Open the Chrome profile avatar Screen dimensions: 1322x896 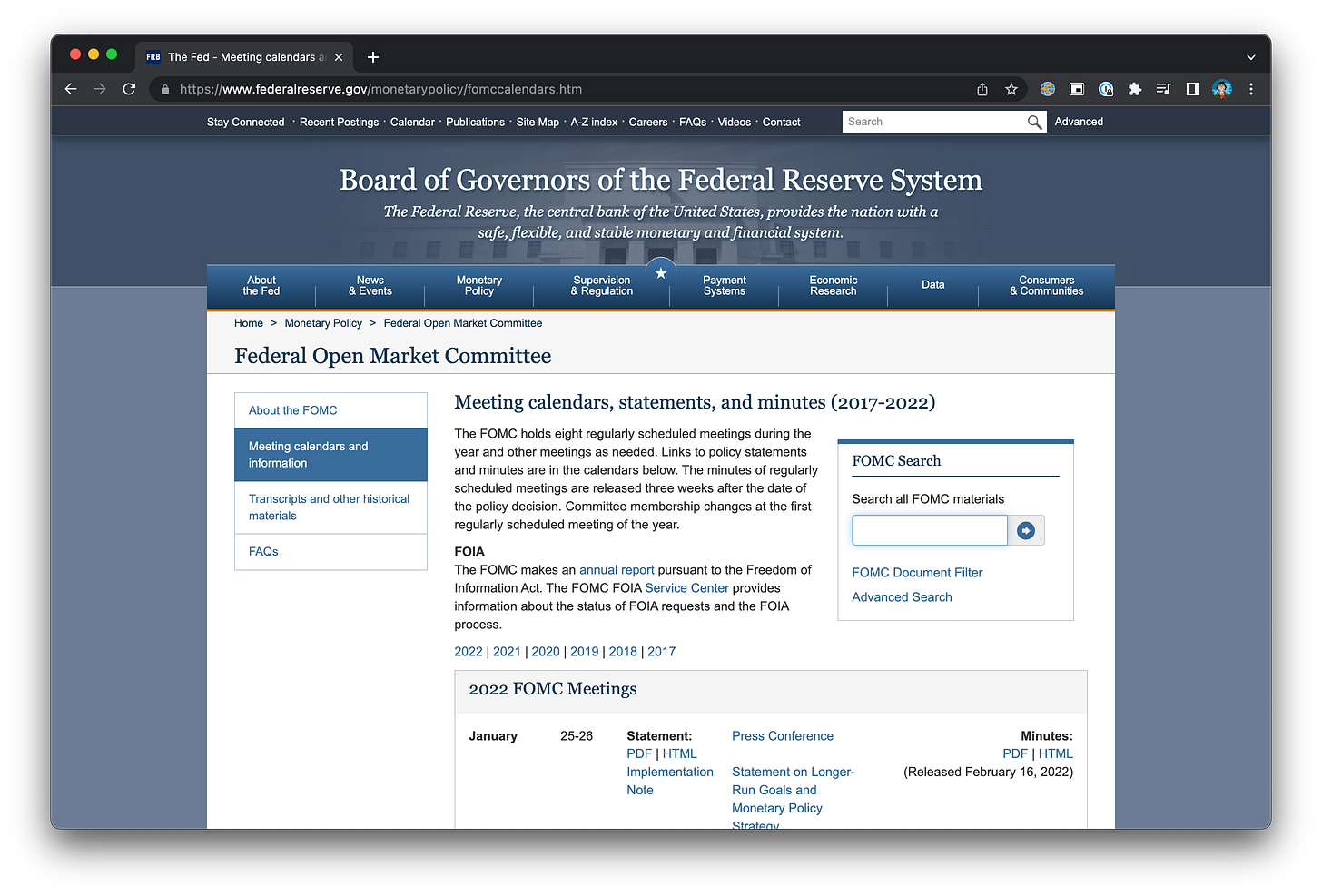click(x=1222, y=89)
